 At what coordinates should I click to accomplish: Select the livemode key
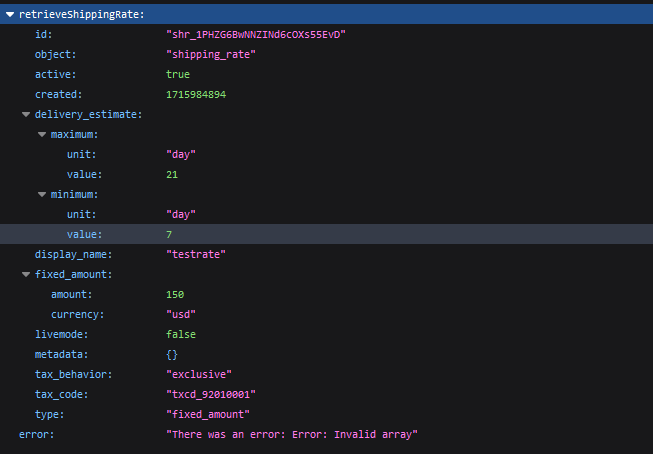tap(61, 334)
